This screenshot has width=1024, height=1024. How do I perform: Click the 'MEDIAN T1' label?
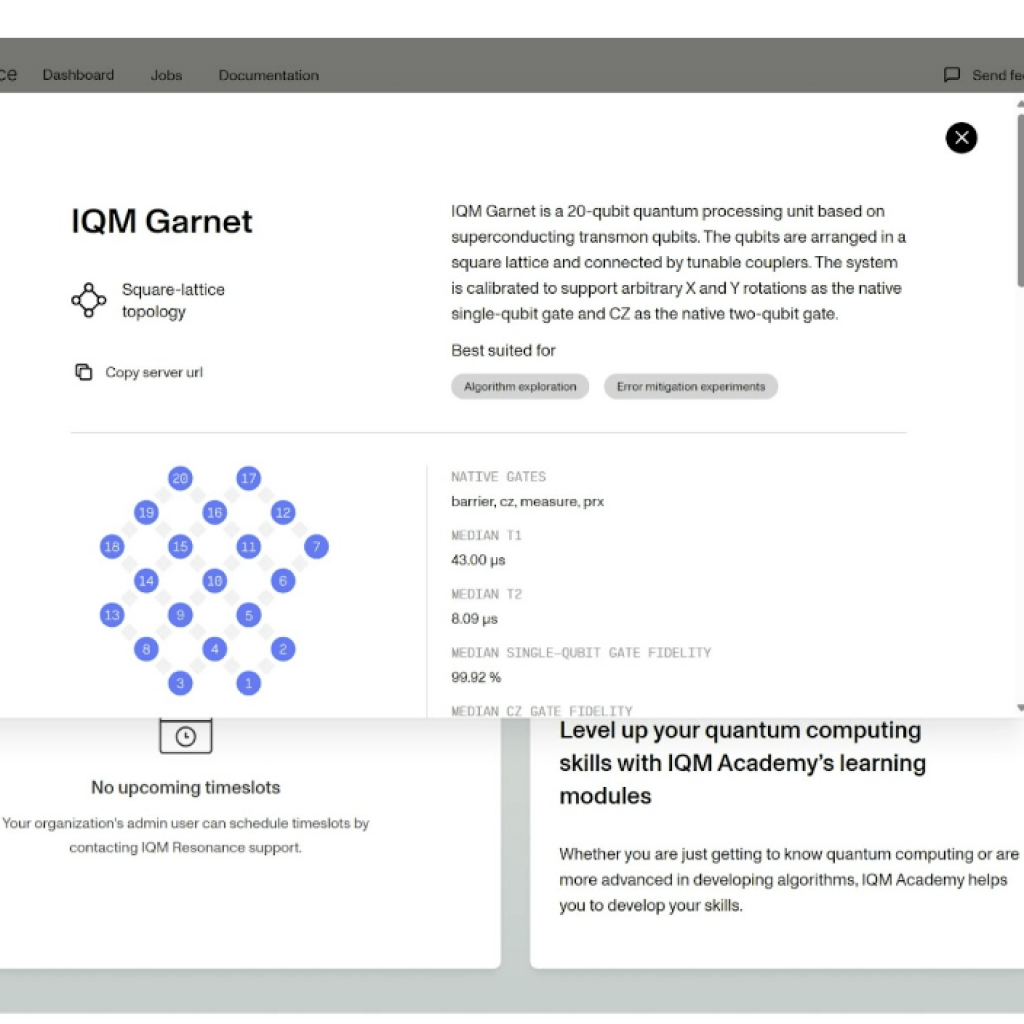(x=486, y=536)
